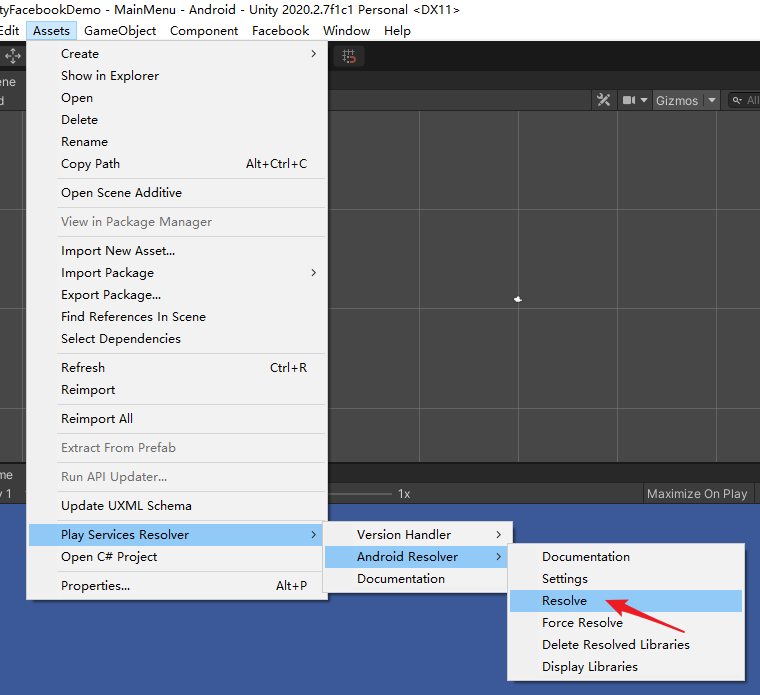Open the Help menu
This screenshot has width=760, height=695.
397,31
